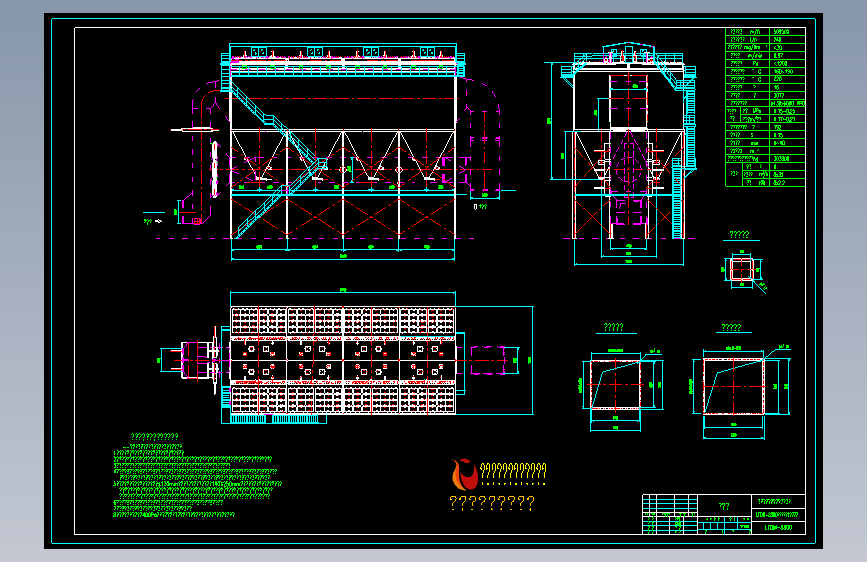Click the yellow question-mark text below the logo
Viewport: 867px width, 562px height.
click(x=492, y=503)
